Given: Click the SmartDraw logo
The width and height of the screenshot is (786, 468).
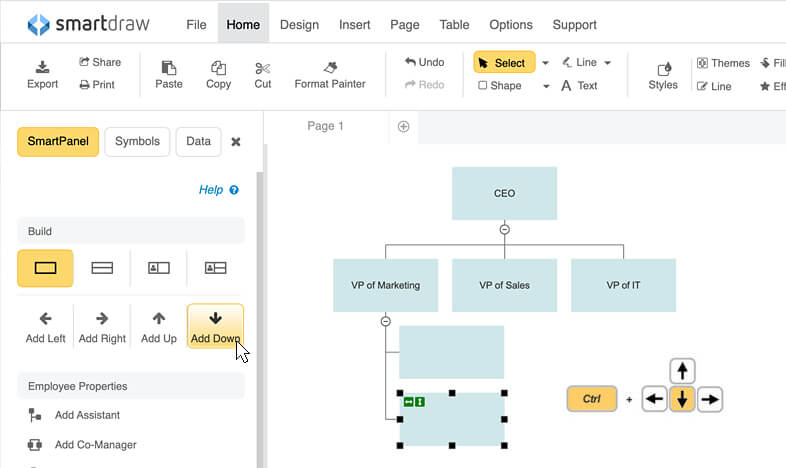Looking at the screenshot, I should pyautogui.click(x=88, y=24).
